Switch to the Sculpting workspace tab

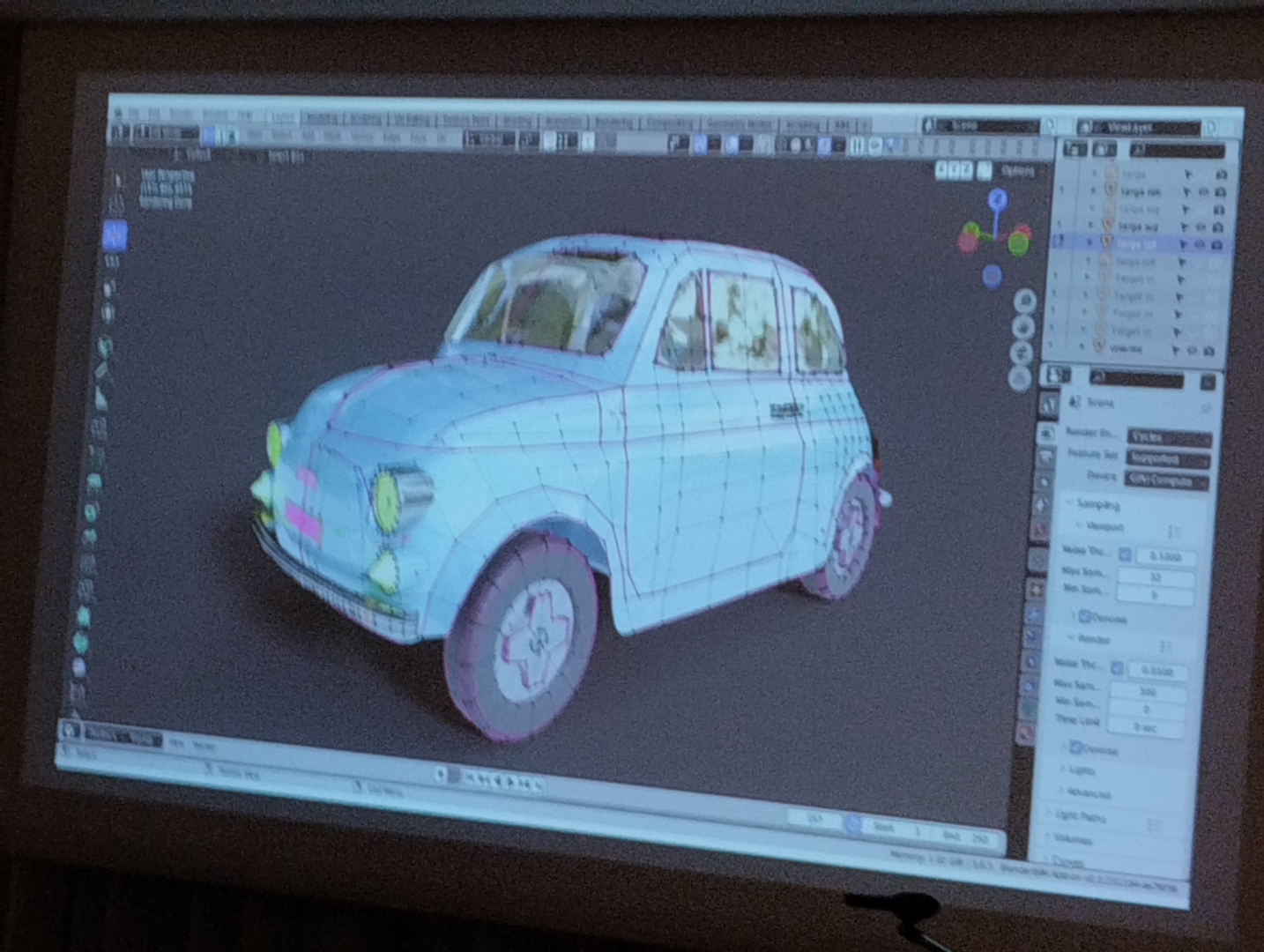[x=365, y=117]
